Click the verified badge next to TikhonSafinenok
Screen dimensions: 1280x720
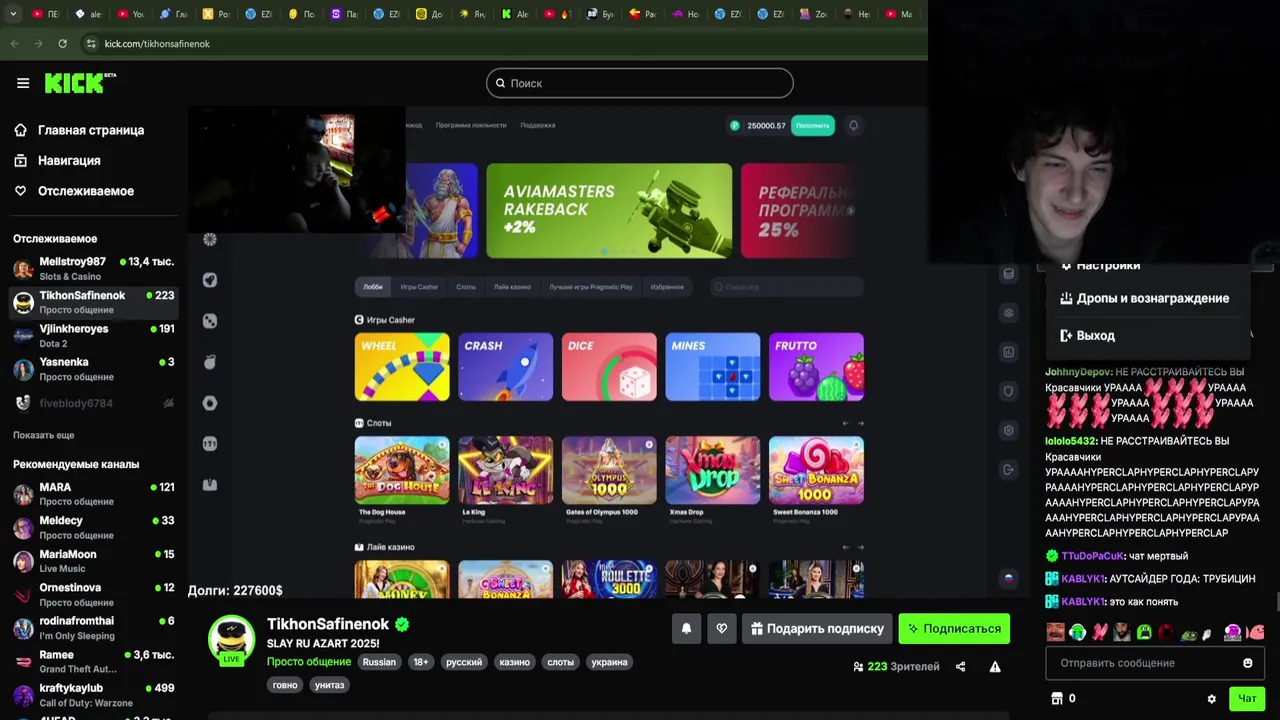(402, 624)
